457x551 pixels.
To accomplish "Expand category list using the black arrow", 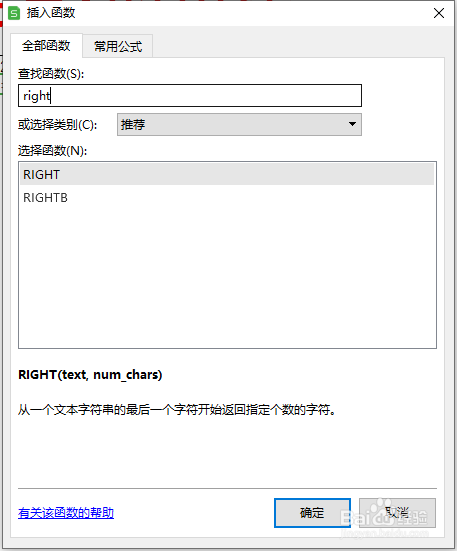I will pyautogui.click(x=352, y=124).
